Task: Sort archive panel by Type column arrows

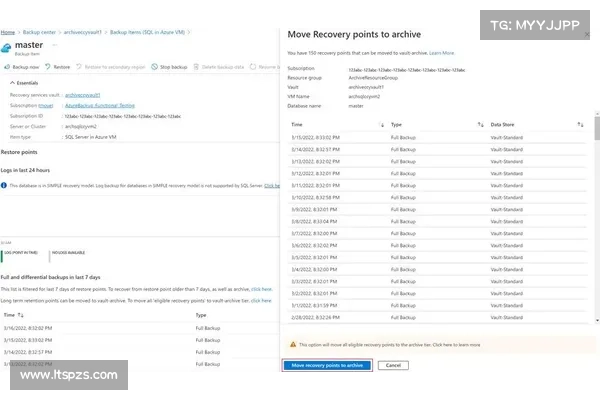Action: pos(481,125)
